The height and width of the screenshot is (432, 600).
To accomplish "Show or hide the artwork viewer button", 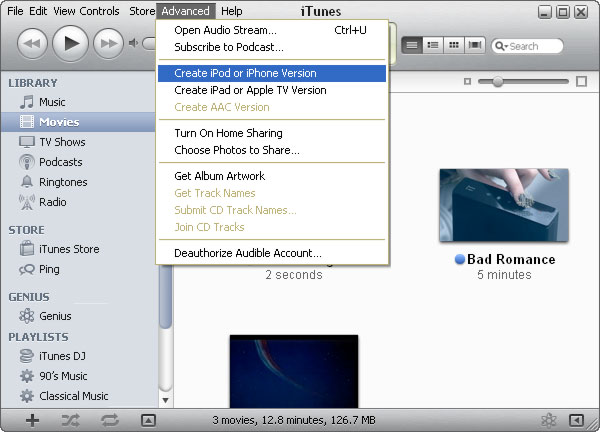I will tap(148, 421).
